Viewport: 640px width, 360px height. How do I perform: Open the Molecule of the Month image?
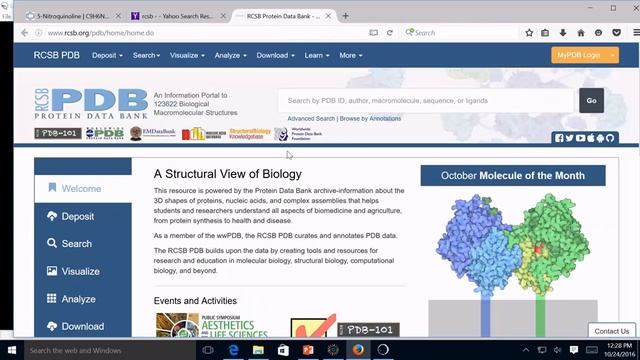[x=513, y=264]
